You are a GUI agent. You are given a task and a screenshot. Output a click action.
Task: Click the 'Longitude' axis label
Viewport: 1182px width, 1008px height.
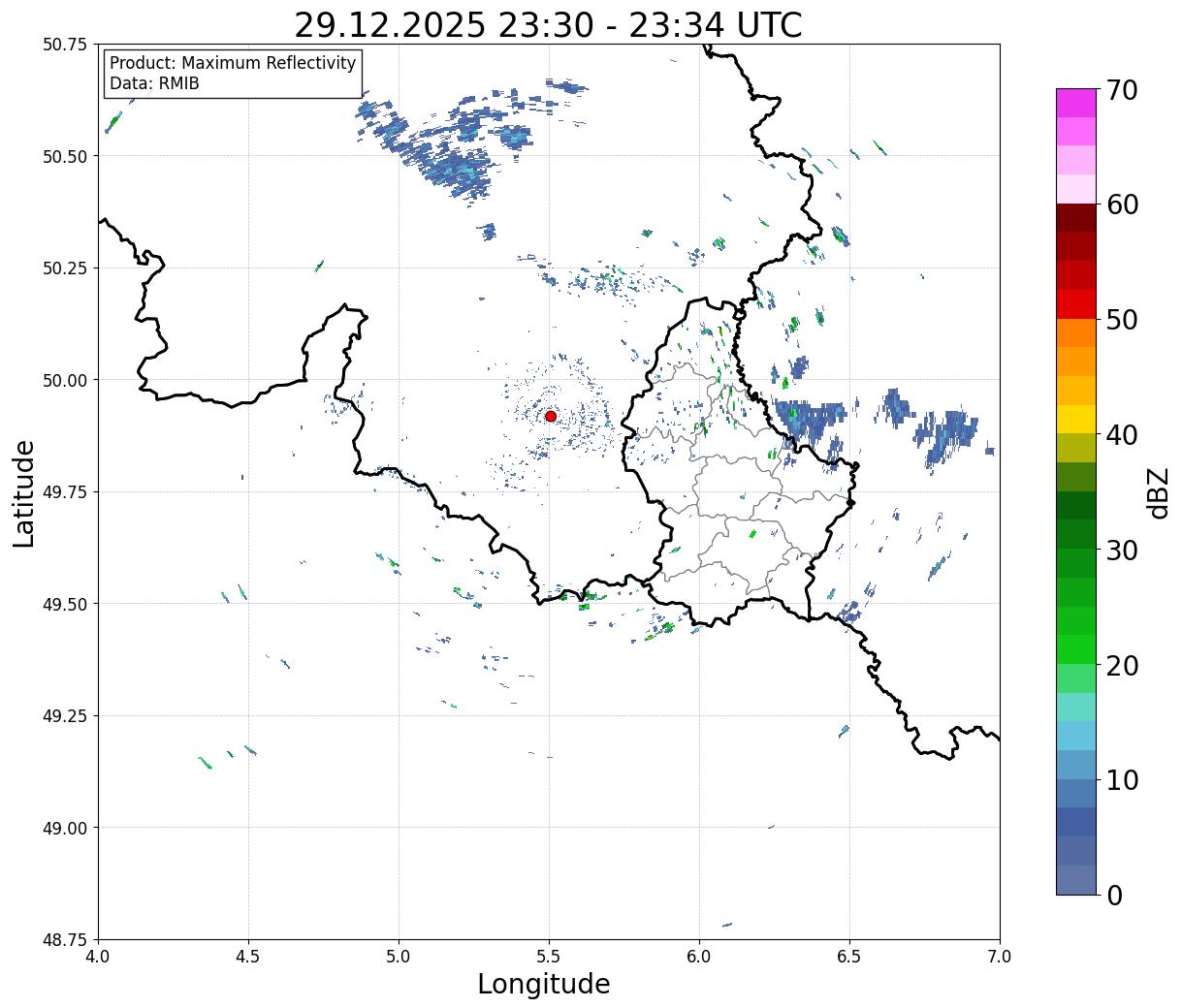pyautogui.click(x=544, y=984)
